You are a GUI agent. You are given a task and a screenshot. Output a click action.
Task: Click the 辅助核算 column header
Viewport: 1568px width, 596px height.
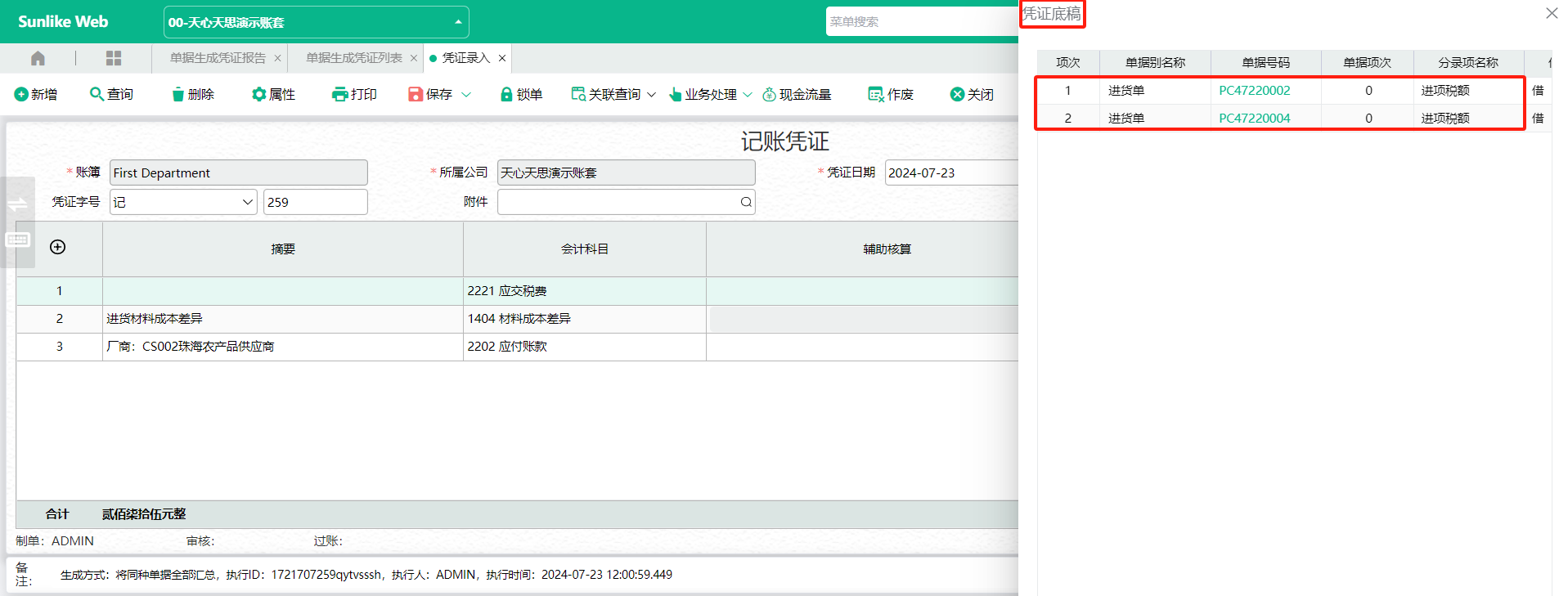pyautogui.click(x=862, y=249)
